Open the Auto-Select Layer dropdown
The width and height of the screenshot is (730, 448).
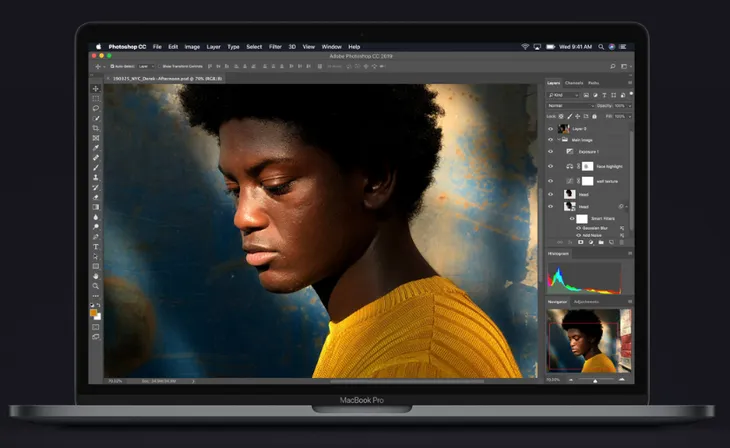(x=146, y=66)
